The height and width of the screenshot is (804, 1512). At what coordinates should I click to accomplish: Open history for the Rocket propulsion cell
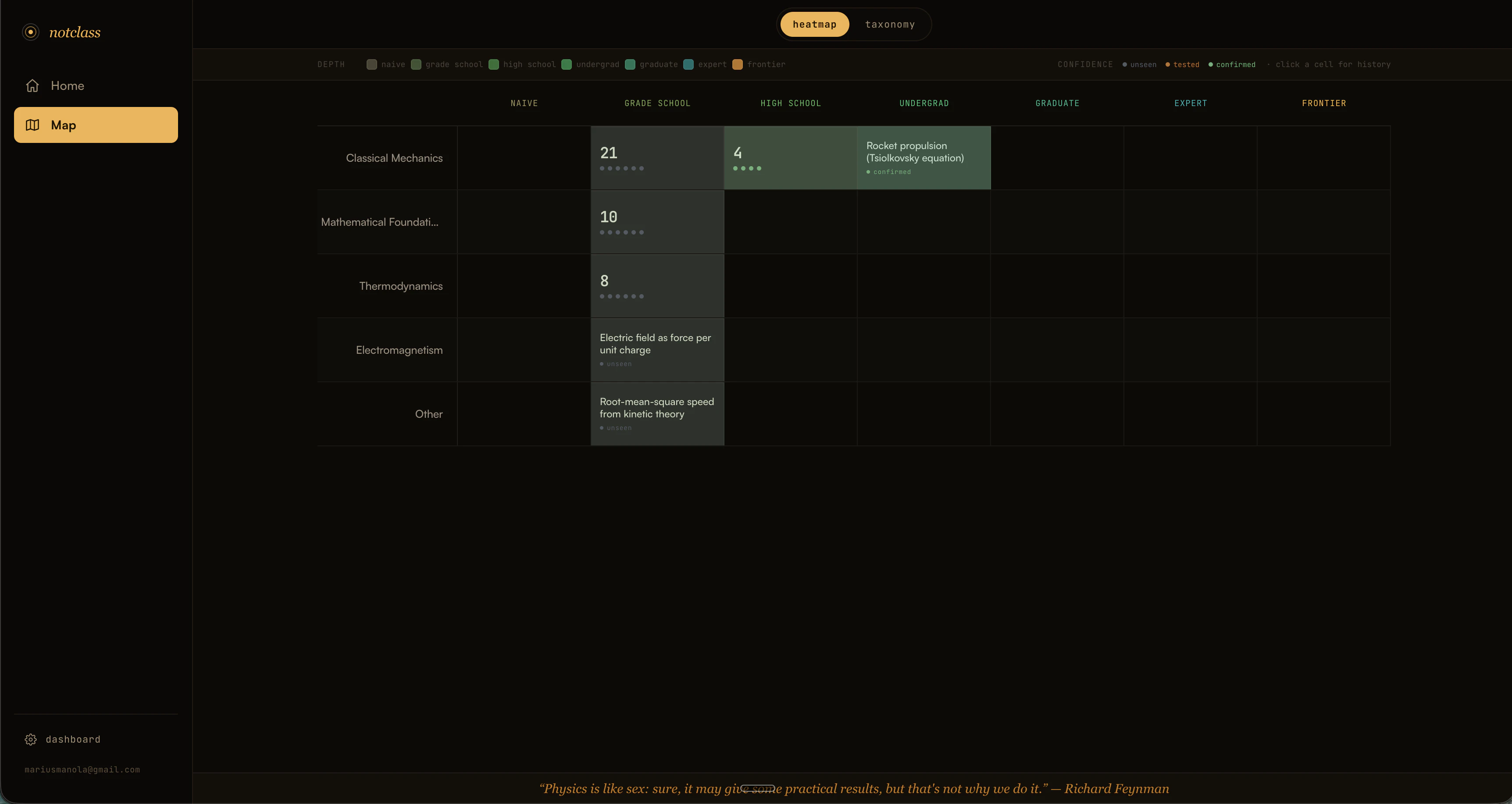pos(923,157)
